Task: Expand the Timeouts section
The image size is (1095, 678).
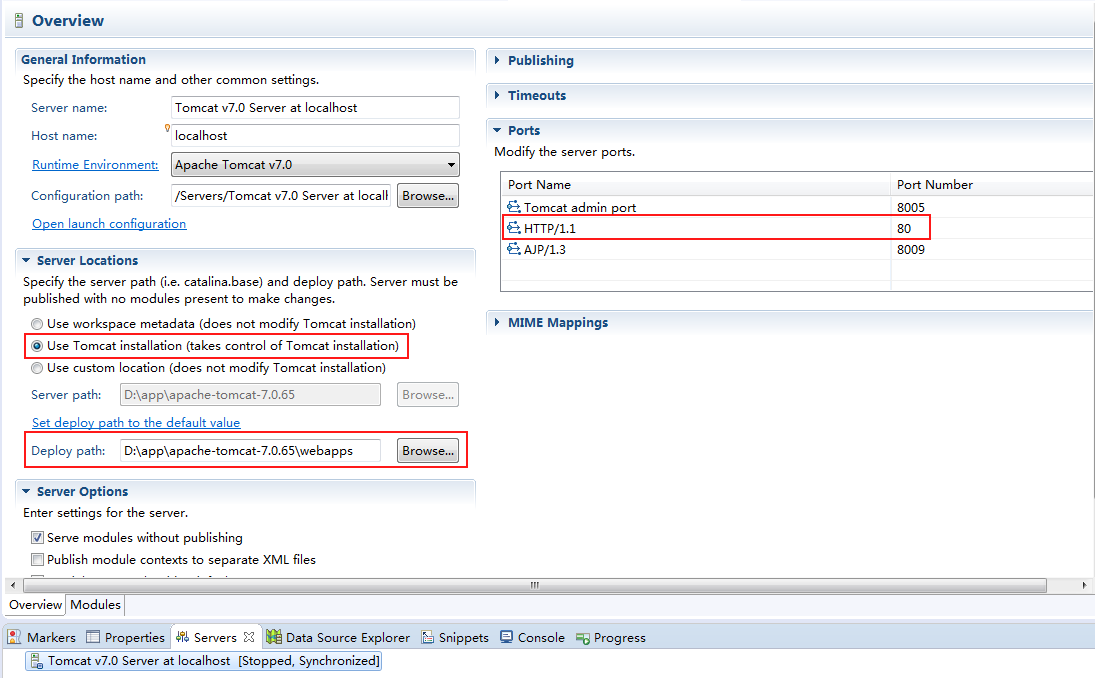Action: [x=497, y=95]
